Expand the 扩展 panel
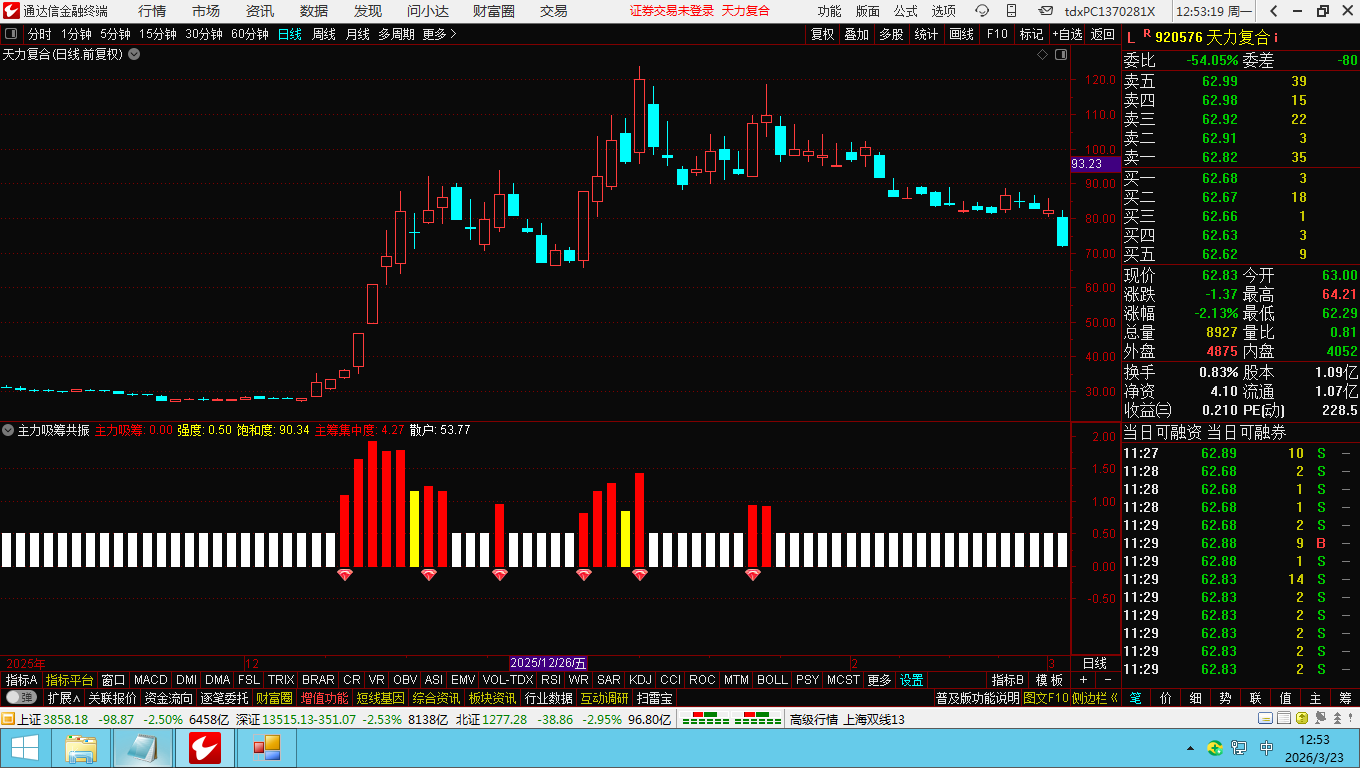 tap(64, 698)
